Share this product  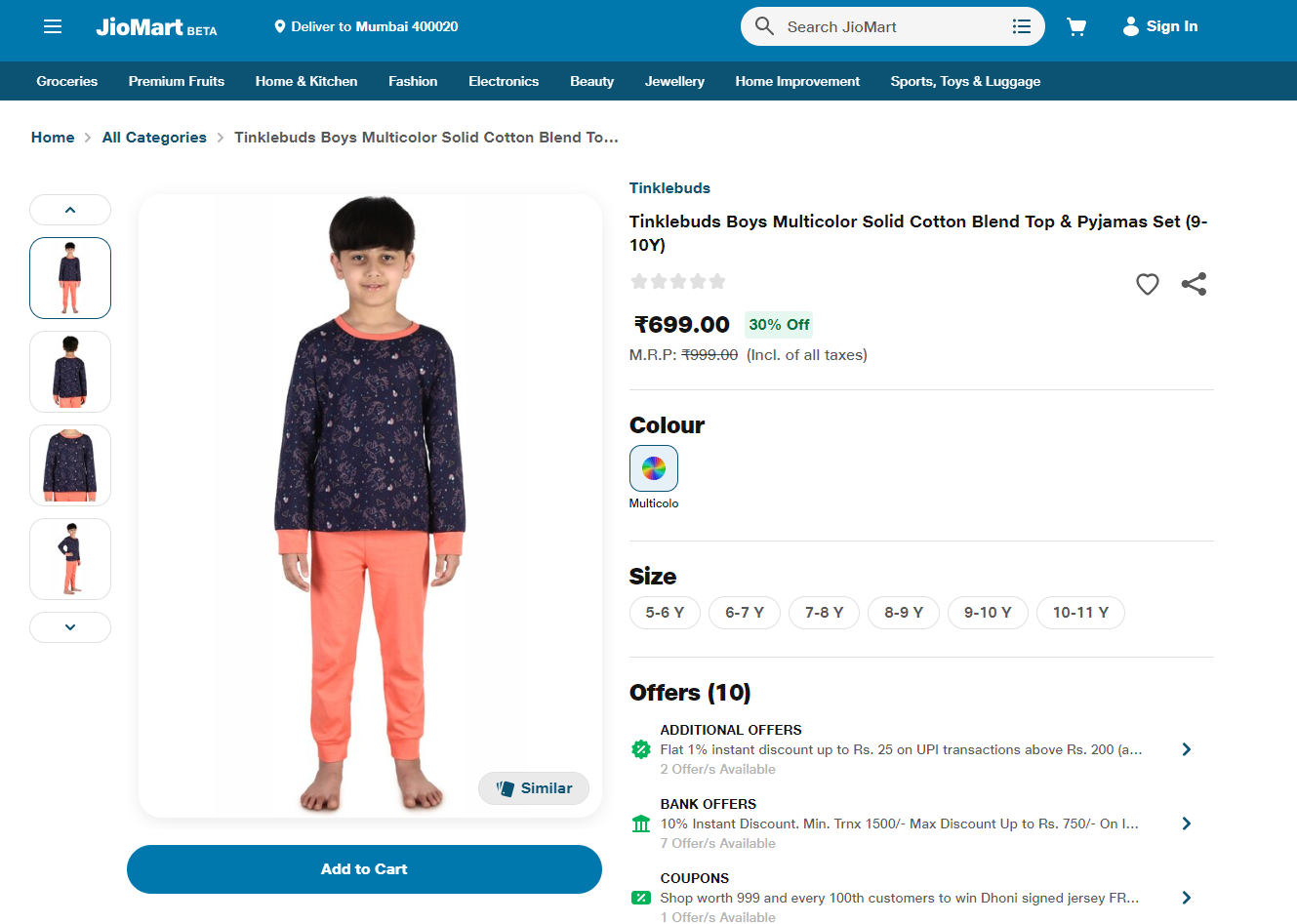1194,284
